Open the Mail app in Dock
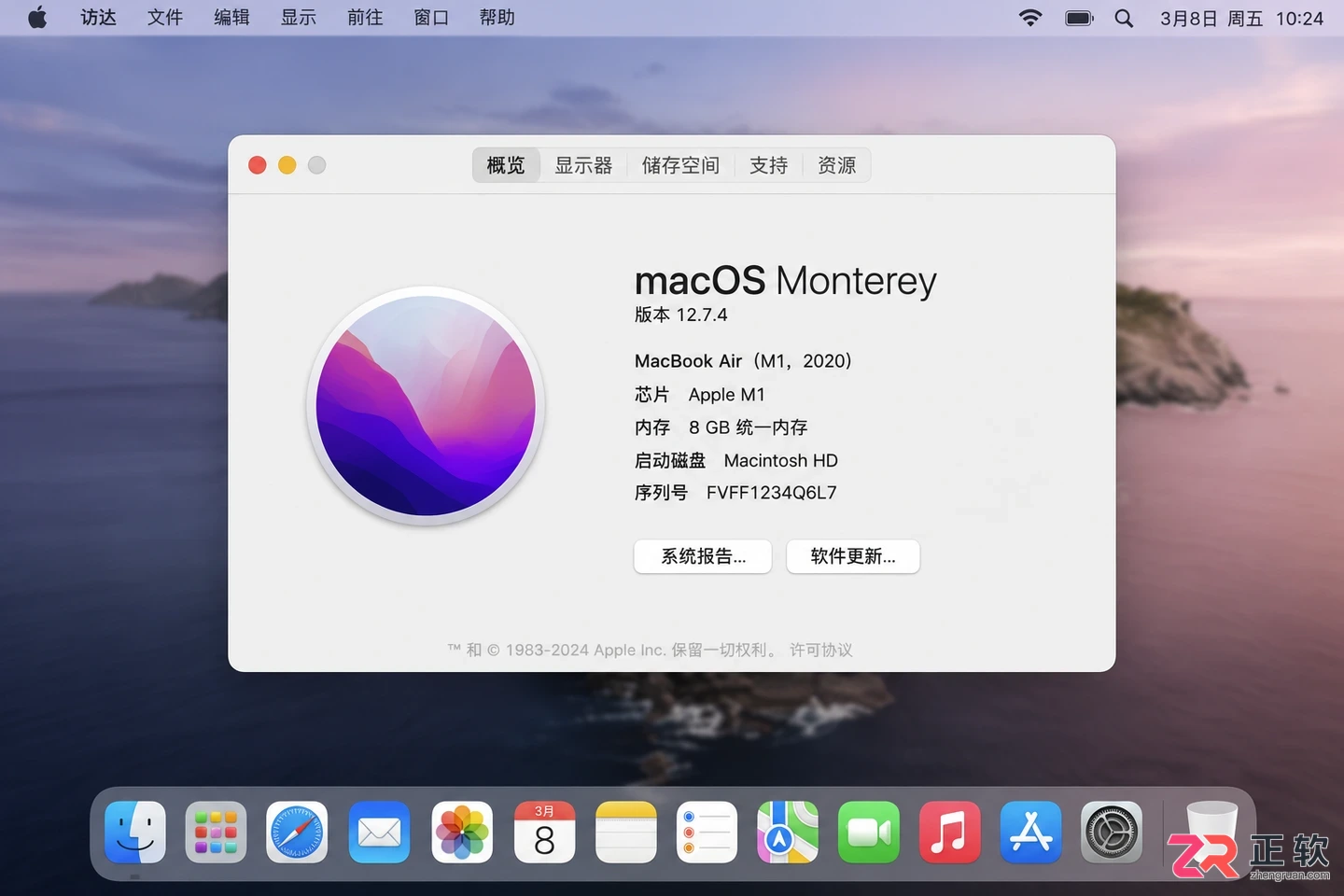Image resolution: width=1344 pixels, height=896 pixels. click(379, 832)
